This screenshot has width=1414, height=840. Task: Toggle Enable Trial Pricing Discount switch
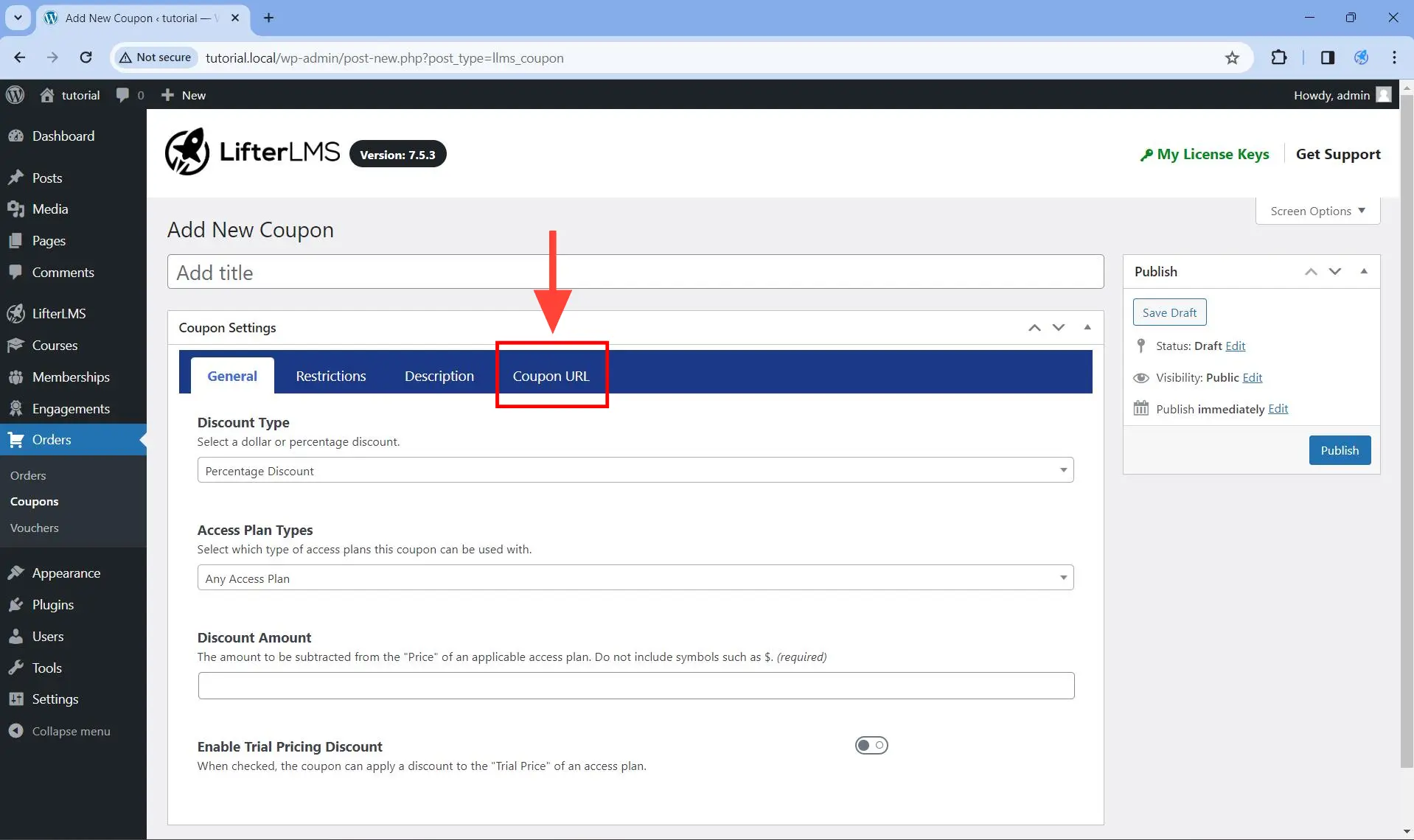(871, 746)
